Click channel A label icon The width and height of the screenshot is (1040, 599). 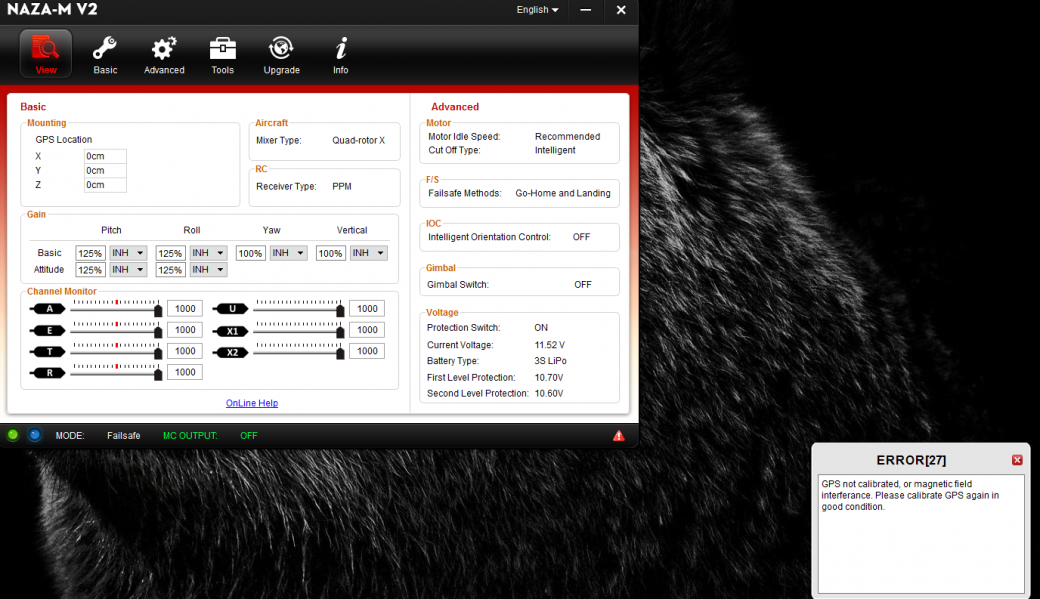click(x=48, y=308)
